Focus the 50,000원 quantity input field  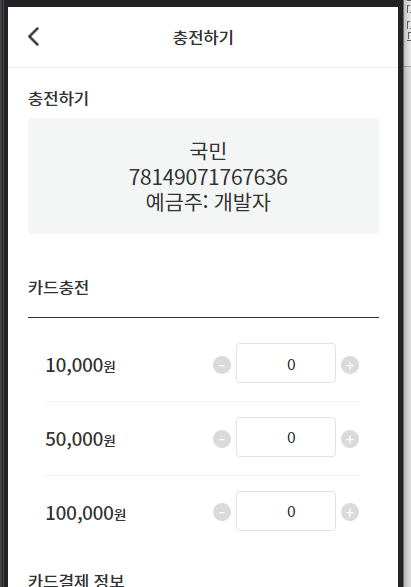coord(286,437)
